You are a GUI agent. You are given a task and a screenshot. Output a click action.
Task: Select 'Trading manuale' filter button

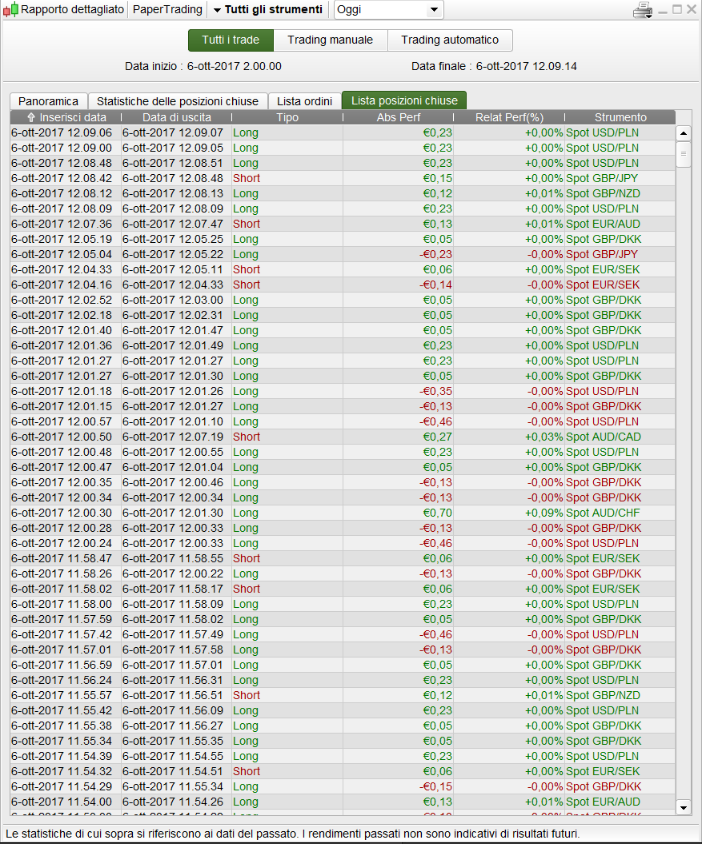pyautogui.click(x=330, y=40)
